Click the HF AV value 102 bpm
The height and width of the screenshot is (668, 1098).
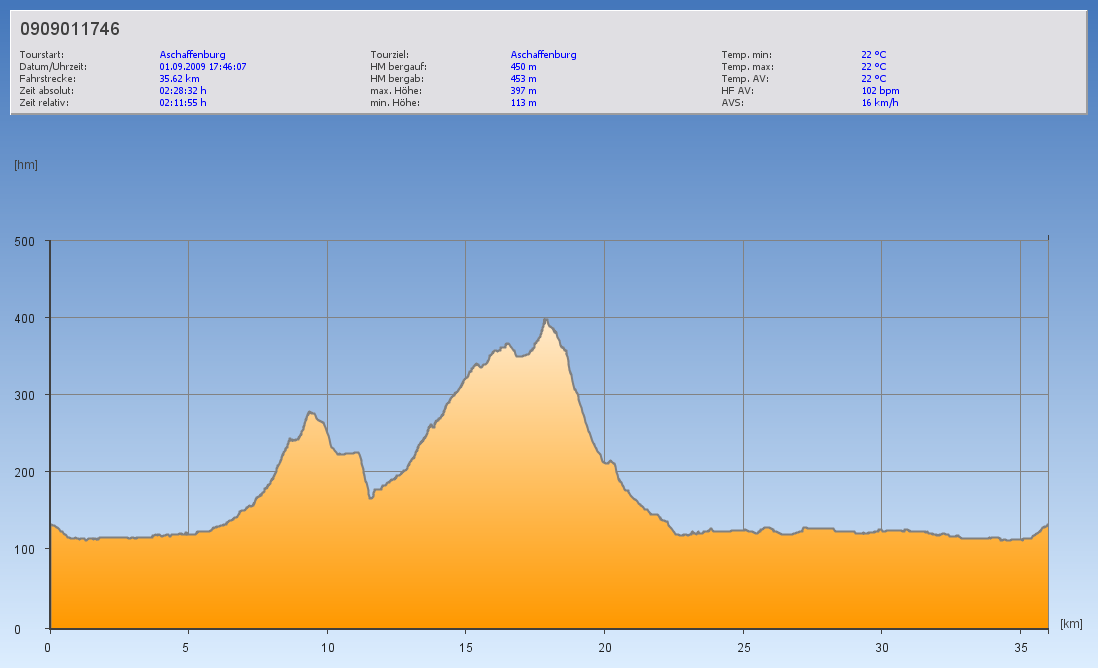tap(880, 90)
